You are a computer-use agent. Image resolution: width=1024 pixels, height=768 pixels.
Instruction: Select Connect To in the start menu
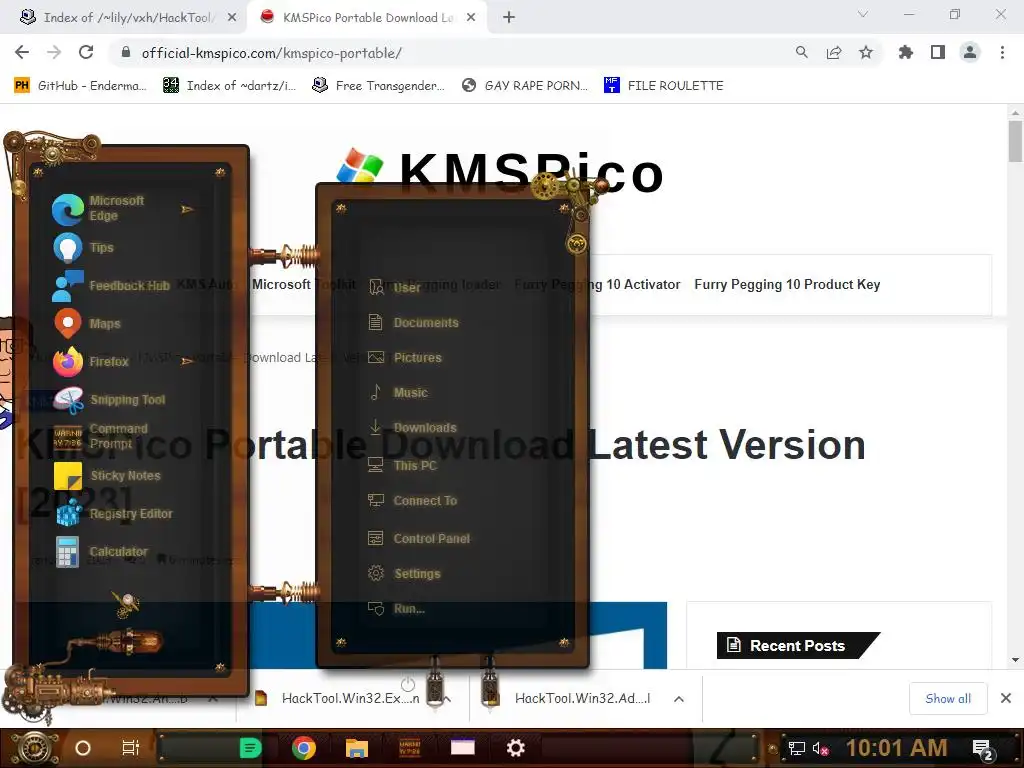pyautogui.click(x=412, y=501)
